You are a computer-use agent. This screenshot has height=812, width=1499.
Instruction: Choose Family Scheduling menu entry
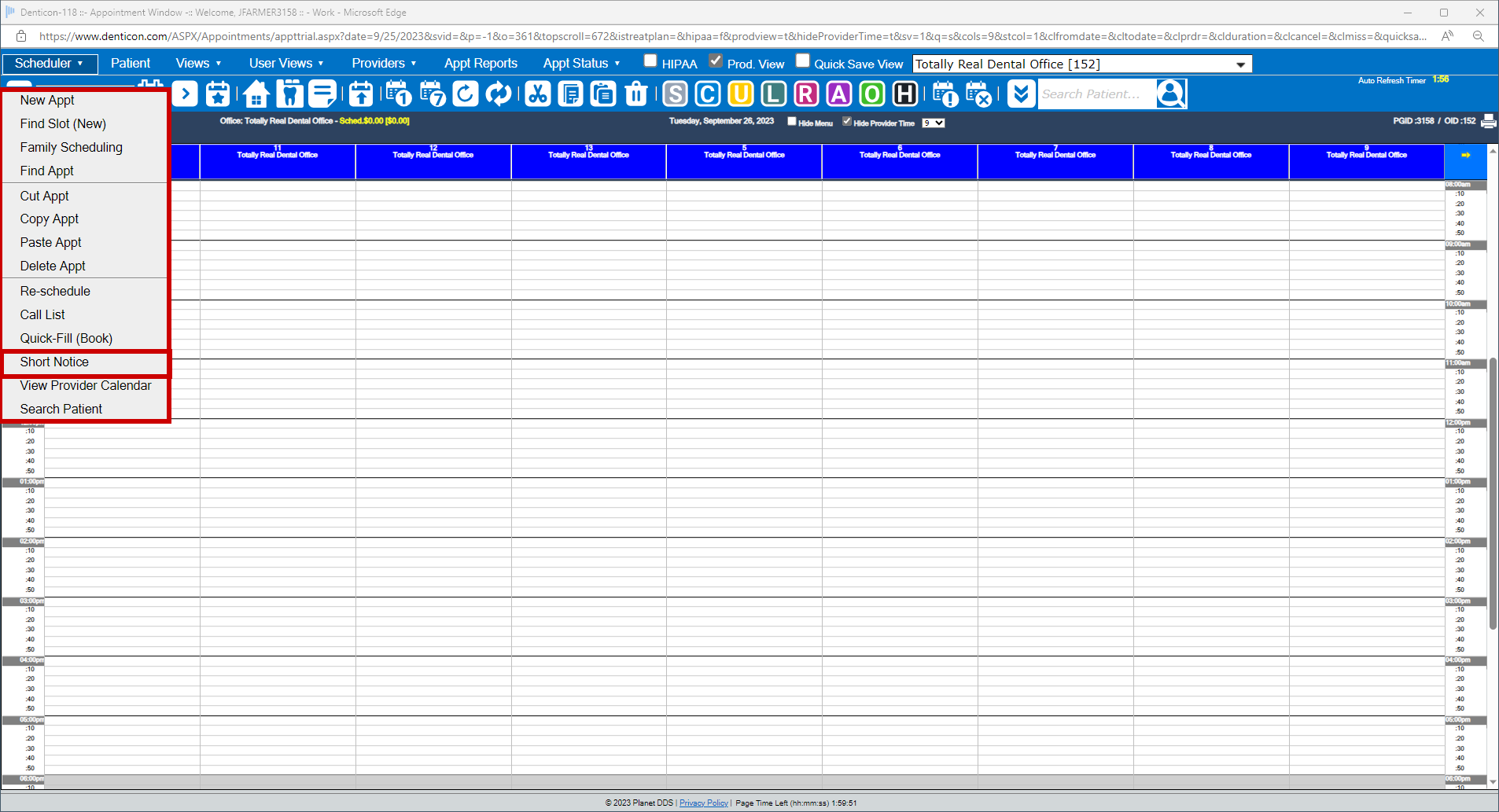pos(72,148)
